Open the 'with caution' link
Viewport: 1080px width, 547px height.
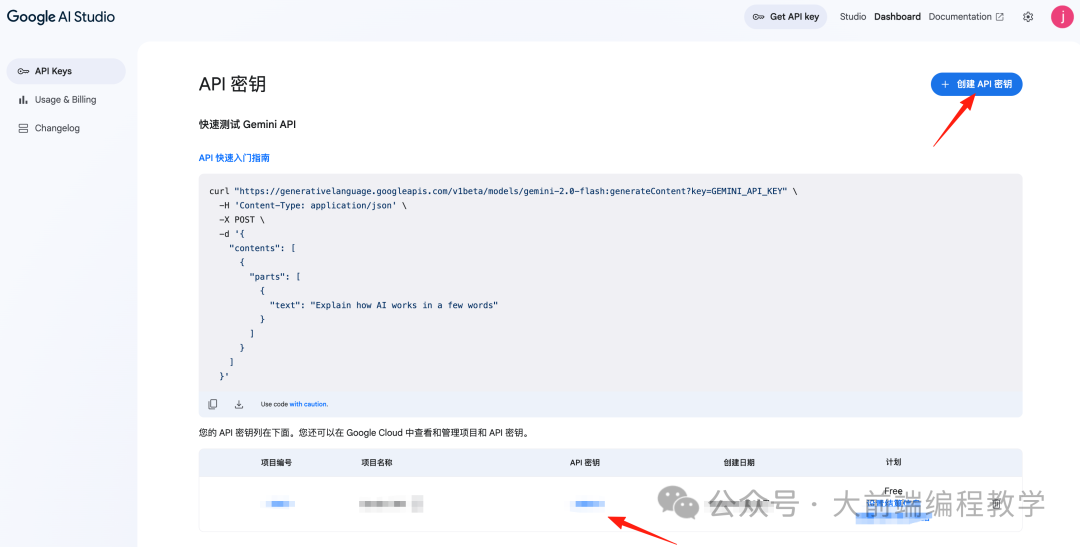[309, 404]
